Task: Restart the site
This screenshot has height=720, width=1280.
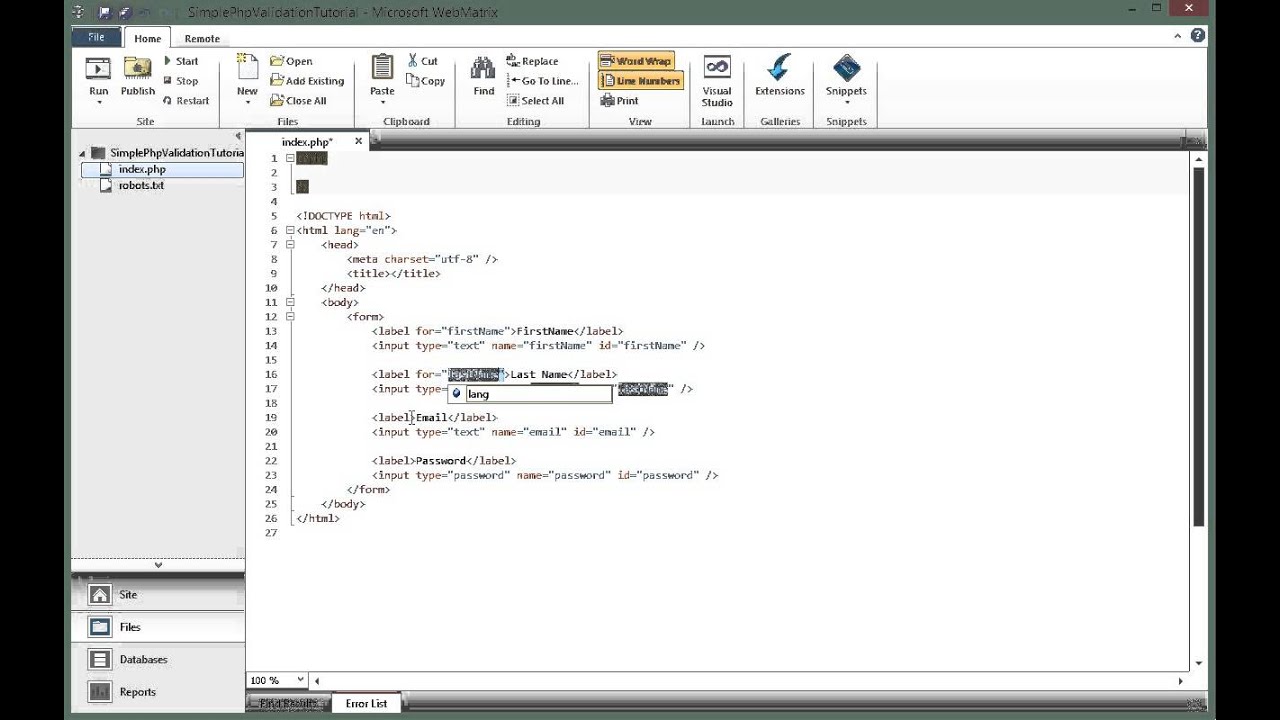Action: tap(186, 101)
